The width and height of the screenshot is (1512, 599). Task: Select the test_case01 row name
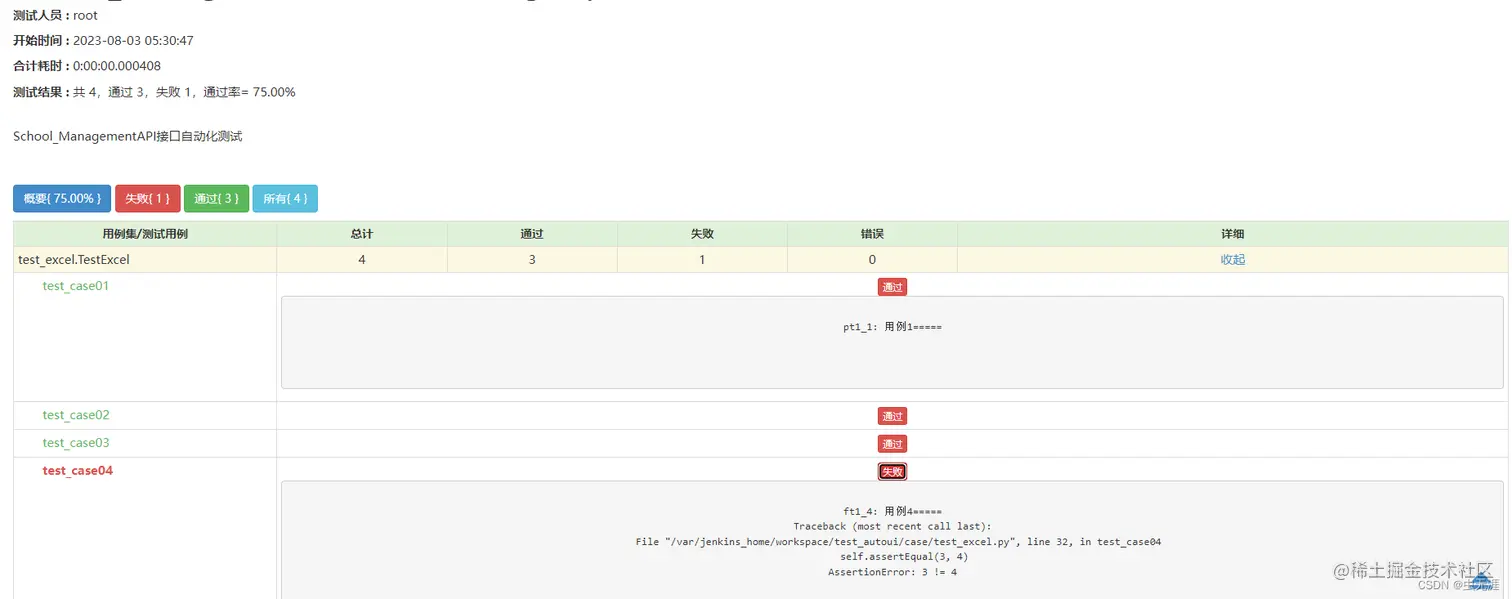(x=76, y=286)
